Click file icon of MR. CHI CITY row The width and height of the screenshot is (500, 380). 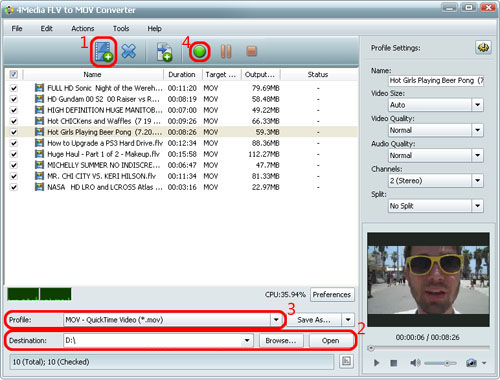[x=39, y=176]
